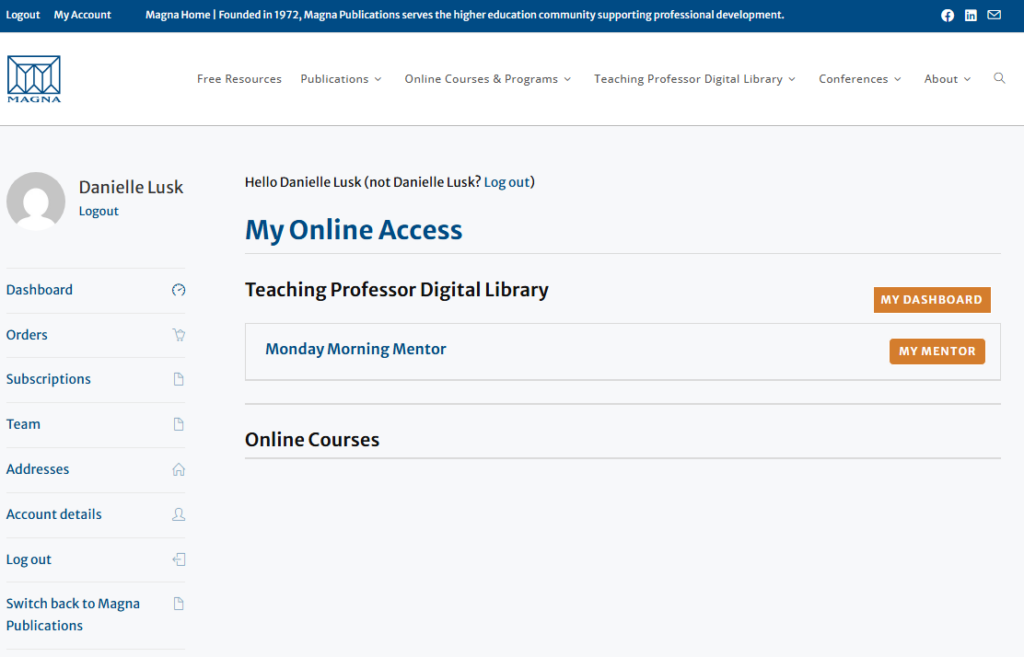This screenshot has height=657, width=1024.
Task: Open the Teaching Professor Digital Library menu
Action: coord(688,78)
